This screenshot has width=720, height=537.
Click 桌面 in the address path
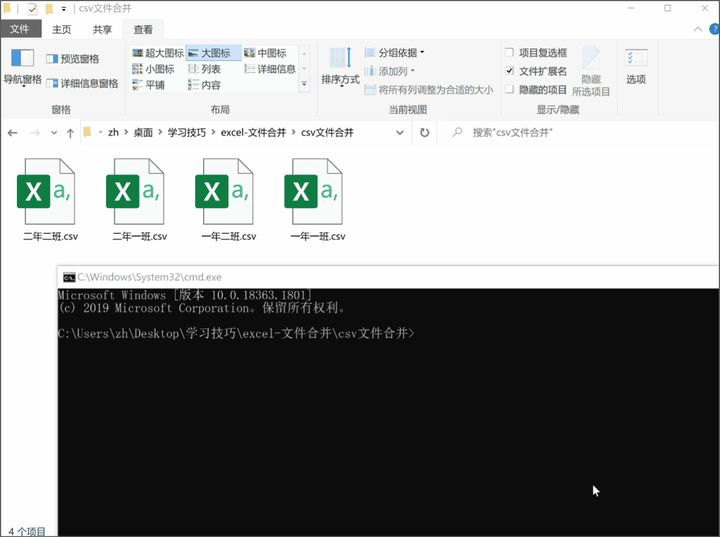[x=143, y=132]
